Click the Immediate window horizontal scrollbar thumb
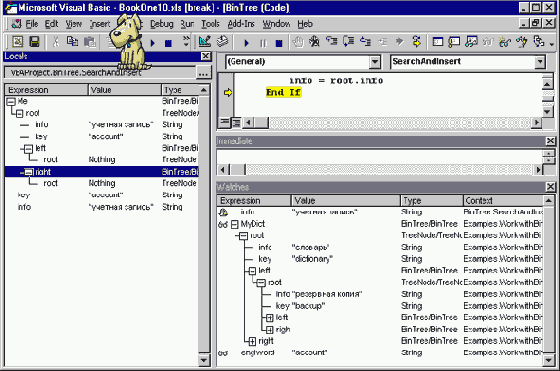560x371 pixels. tap(237, 170)
